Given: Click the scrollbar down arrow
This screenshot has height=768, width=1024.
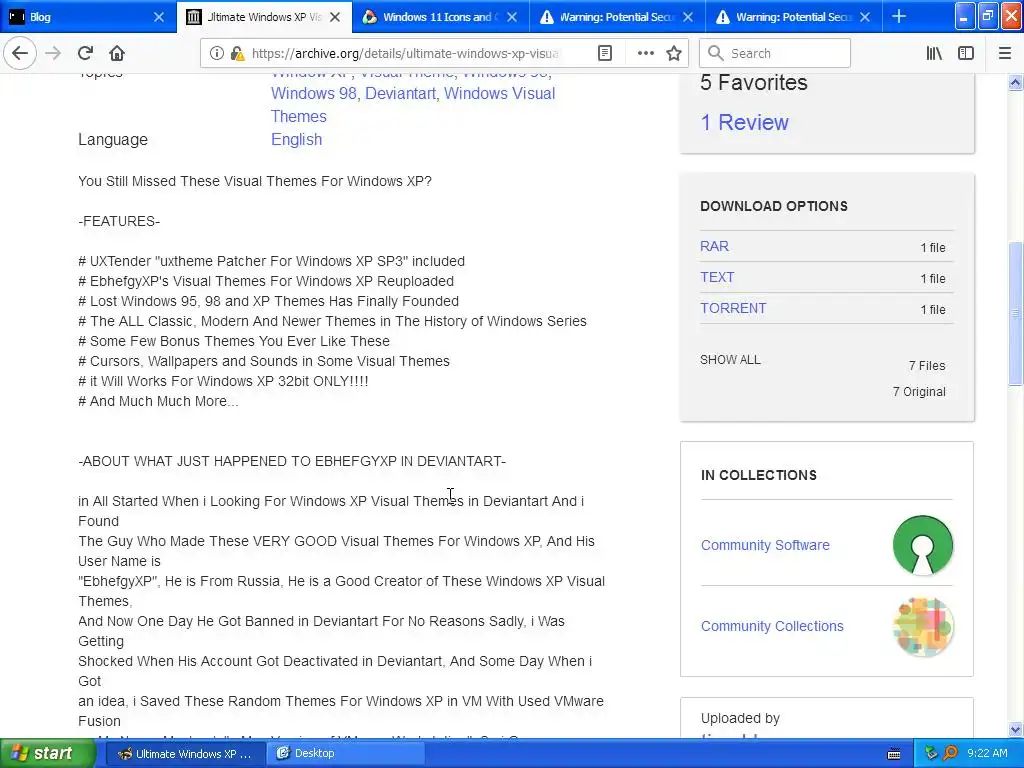Looking at the screenshot, I should click(x=1016, y=729).
